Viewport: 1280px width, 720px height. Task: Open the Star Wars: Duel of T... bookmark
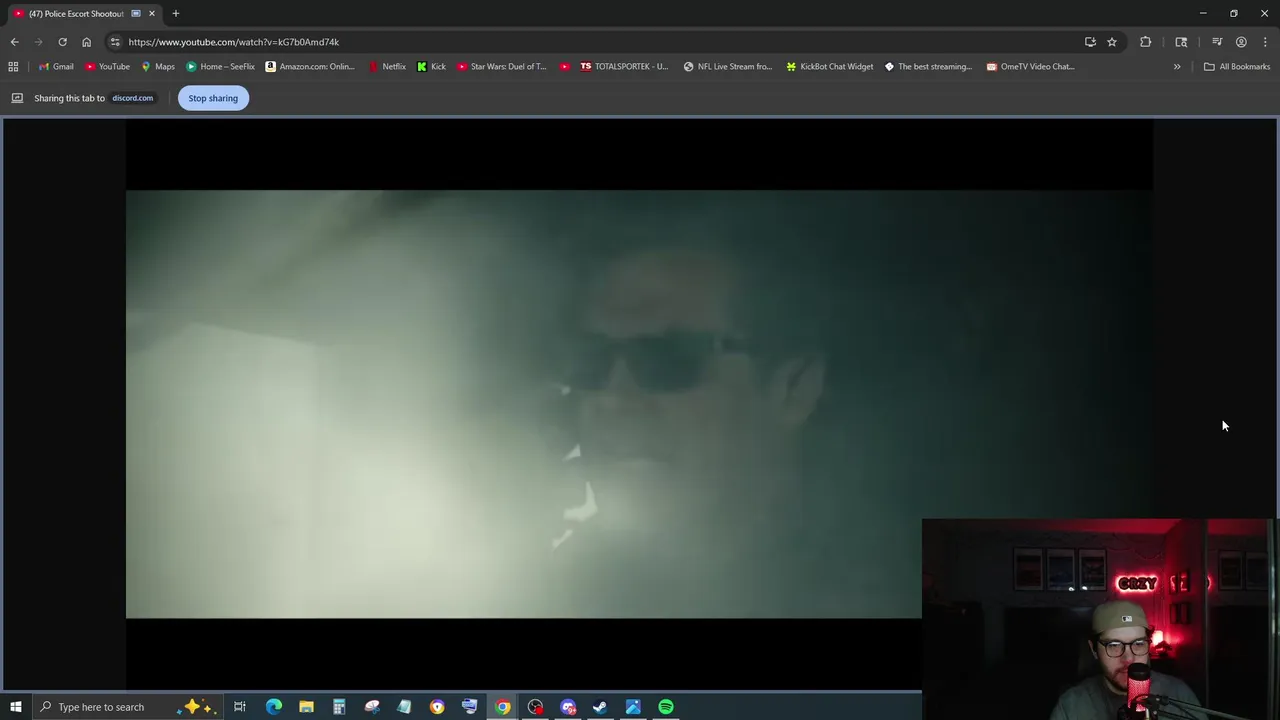click(502, 67)
